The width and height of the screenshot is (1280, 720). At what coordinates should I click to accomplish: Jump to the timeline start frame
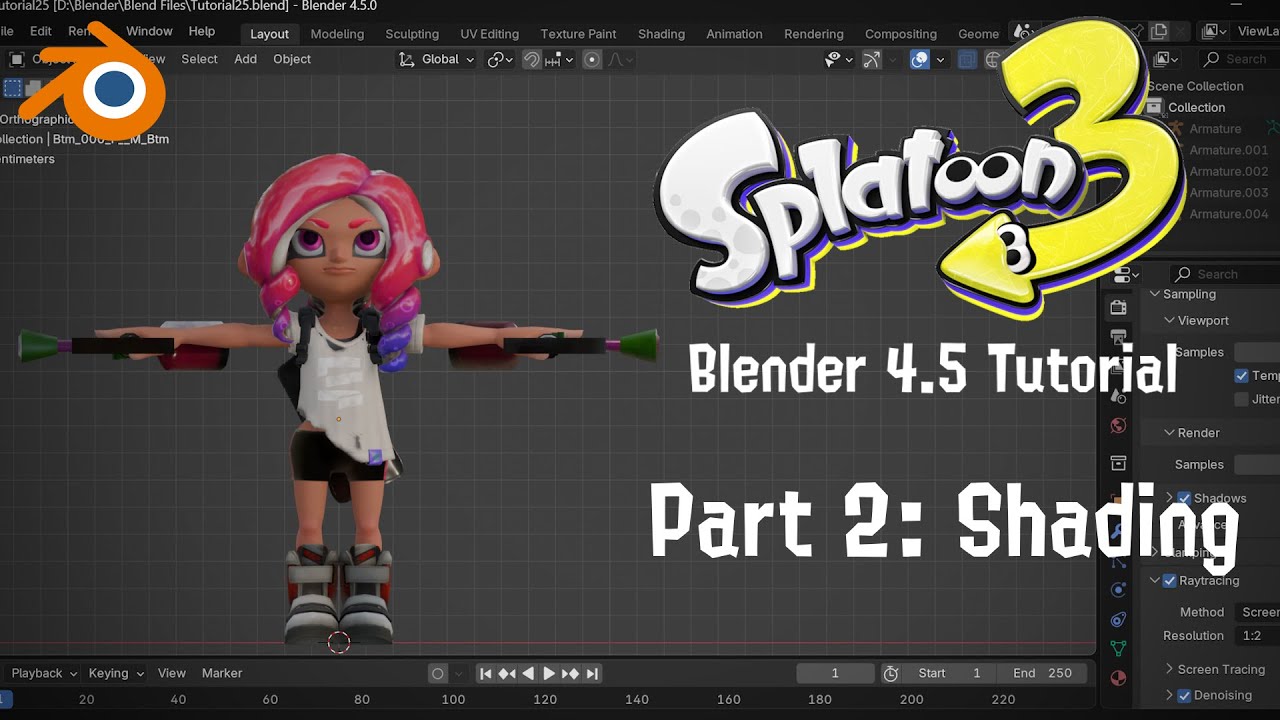486,674
